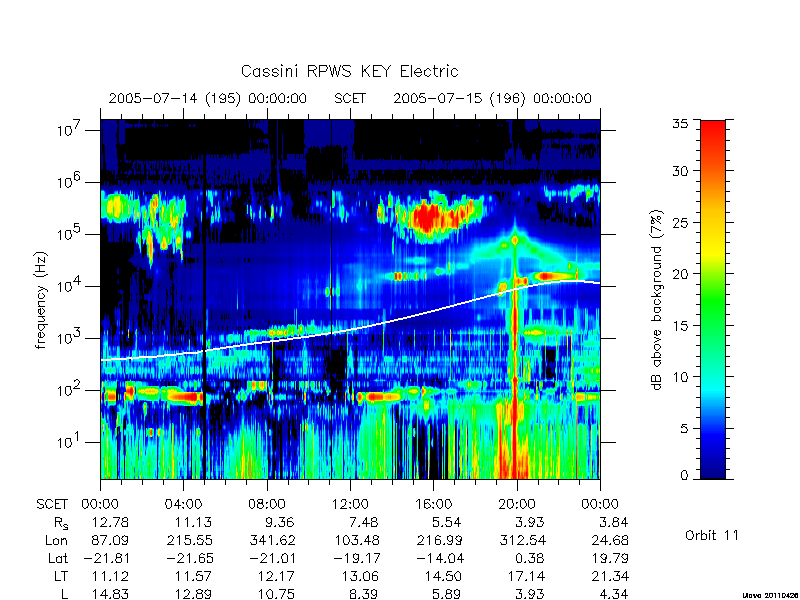Click the colorbar tick value 20
This screenshot has height=600, width=800.
point(680,274)
